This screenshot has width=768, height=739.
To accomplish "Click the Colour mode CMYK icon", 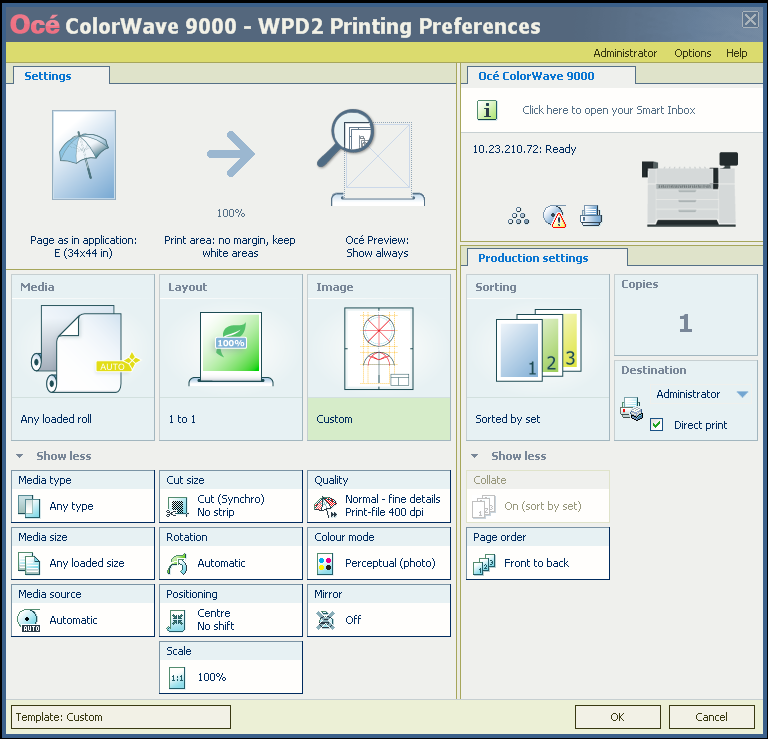I will tap(325, 564).
